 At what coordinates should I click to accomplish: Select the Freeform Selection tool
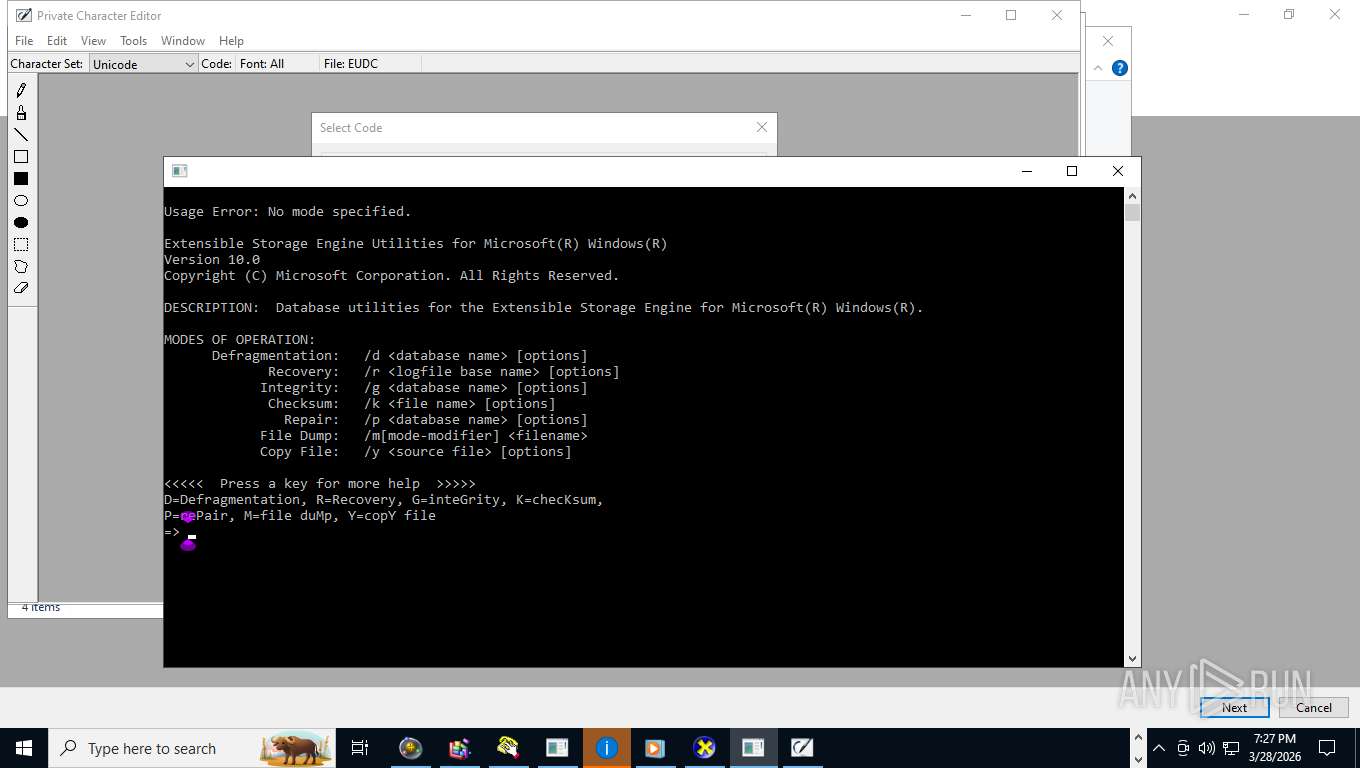[x=21, y=267]
